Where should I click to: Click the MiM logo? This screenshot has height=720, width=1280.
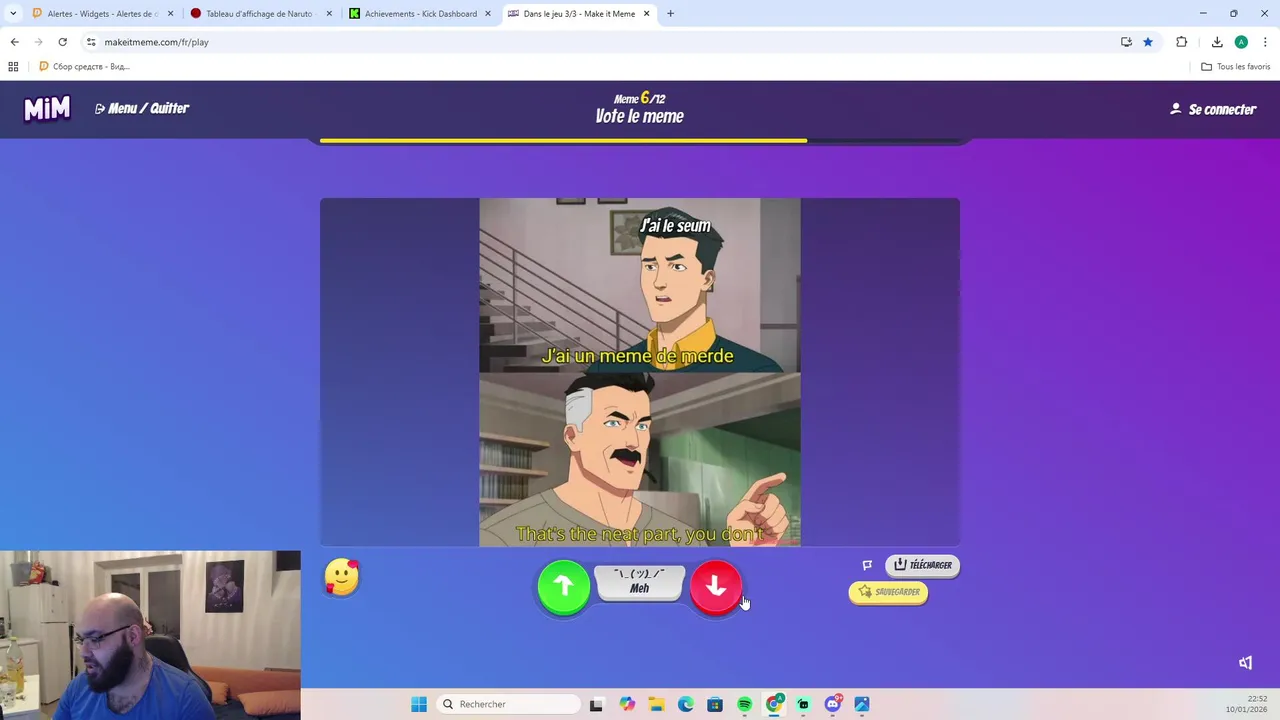pos(47,108)
